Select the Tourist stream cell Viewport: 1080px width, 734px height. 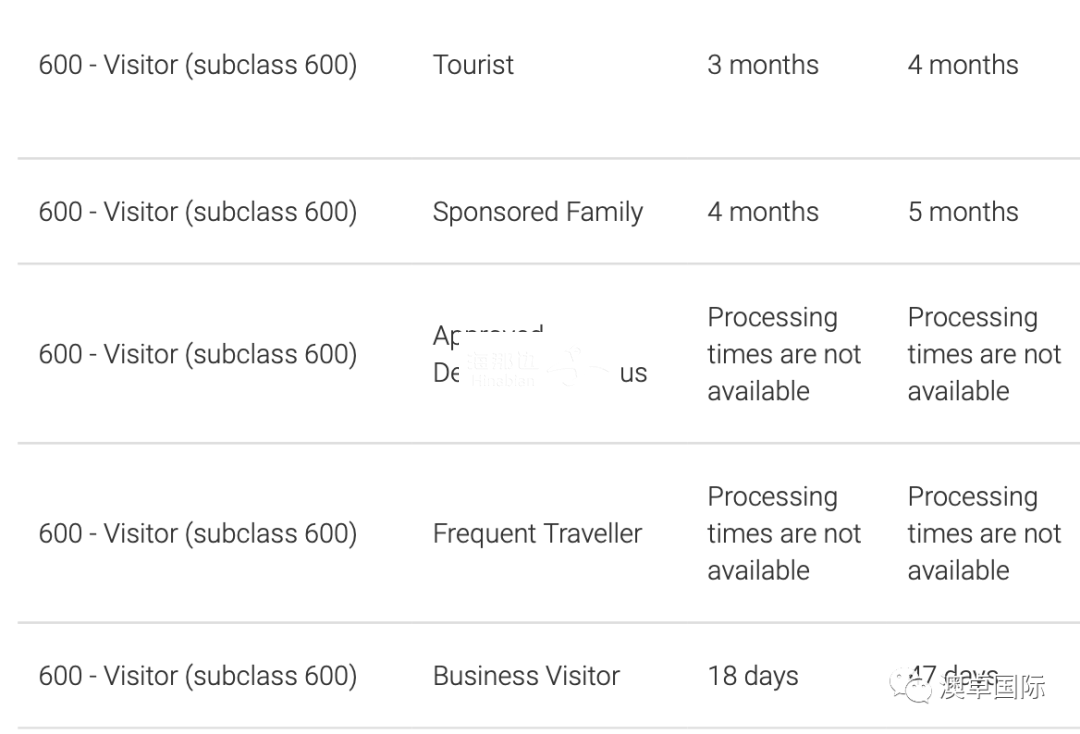point(473,65)
